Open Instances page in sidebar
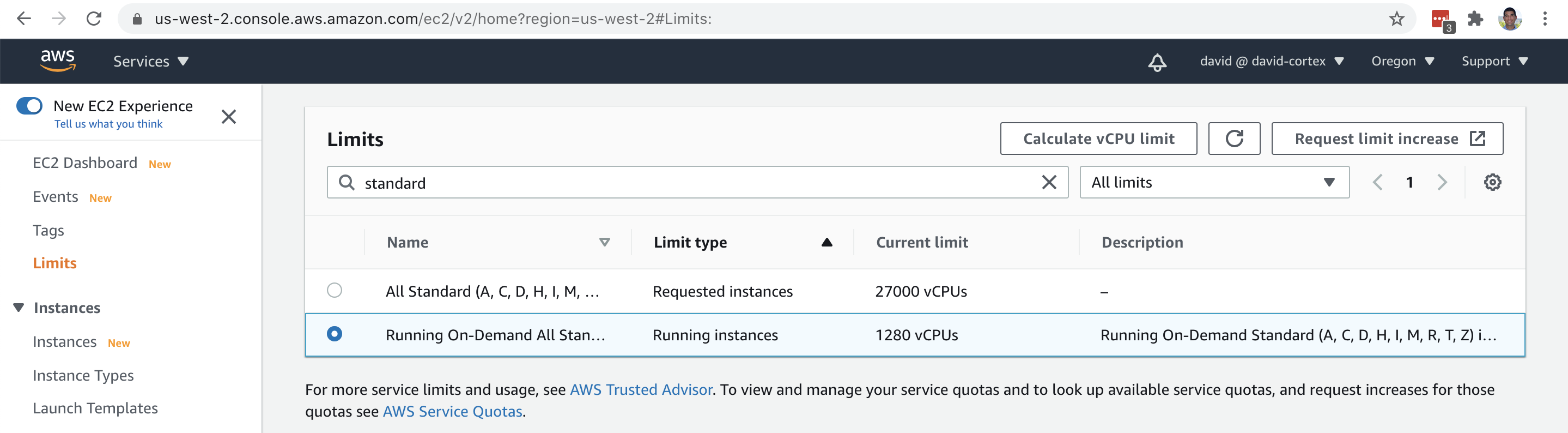 (x=64, y=341)
